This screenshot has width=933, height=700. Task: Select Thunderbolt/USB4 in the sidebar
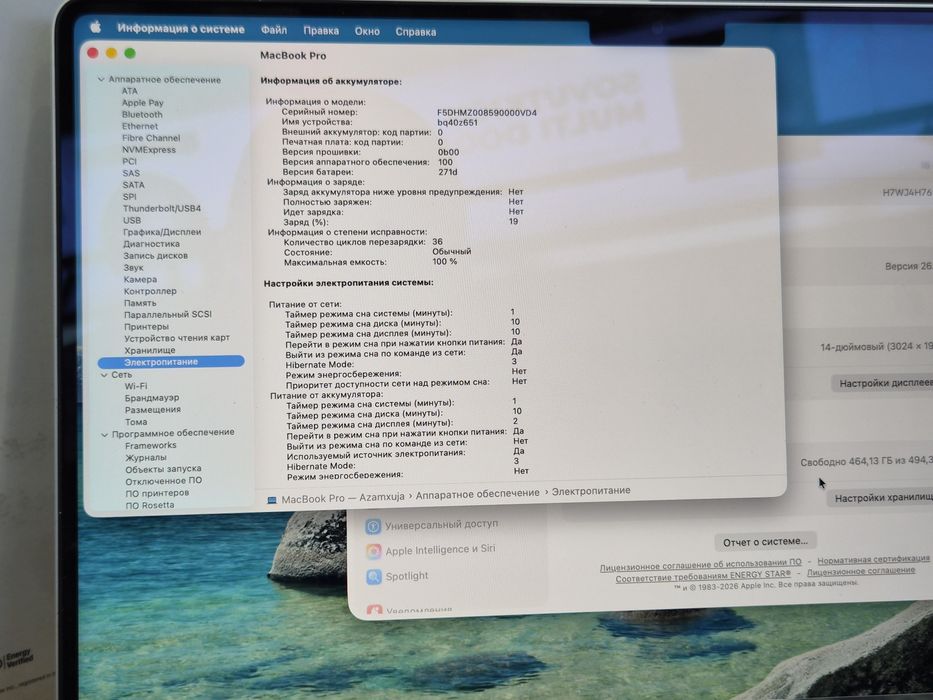(x=162, y=208)
